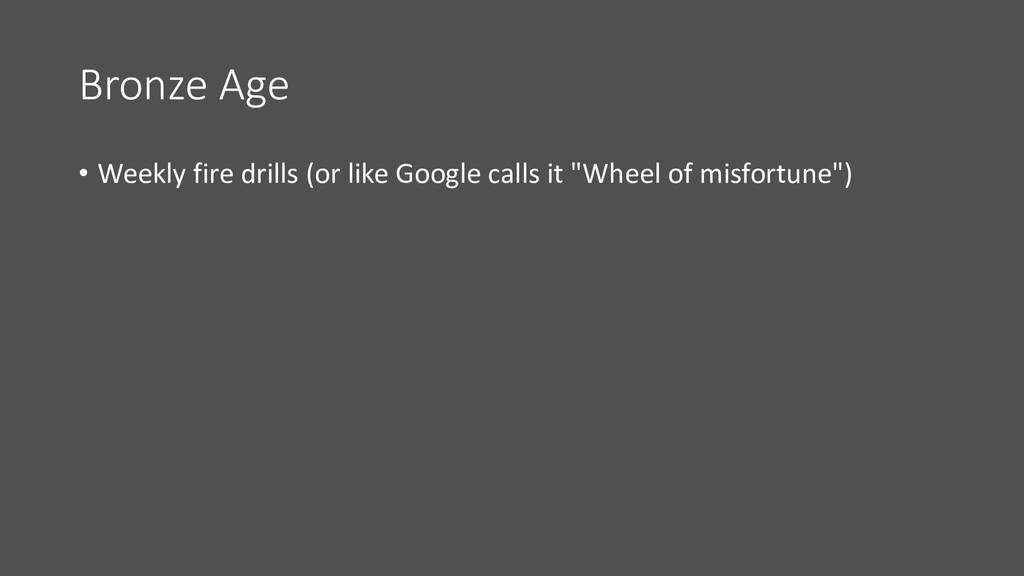The height and width of the screenshot is (576, 1024).
Task: Click the word "or" after the parenthesis
Action: pos(328,176)
